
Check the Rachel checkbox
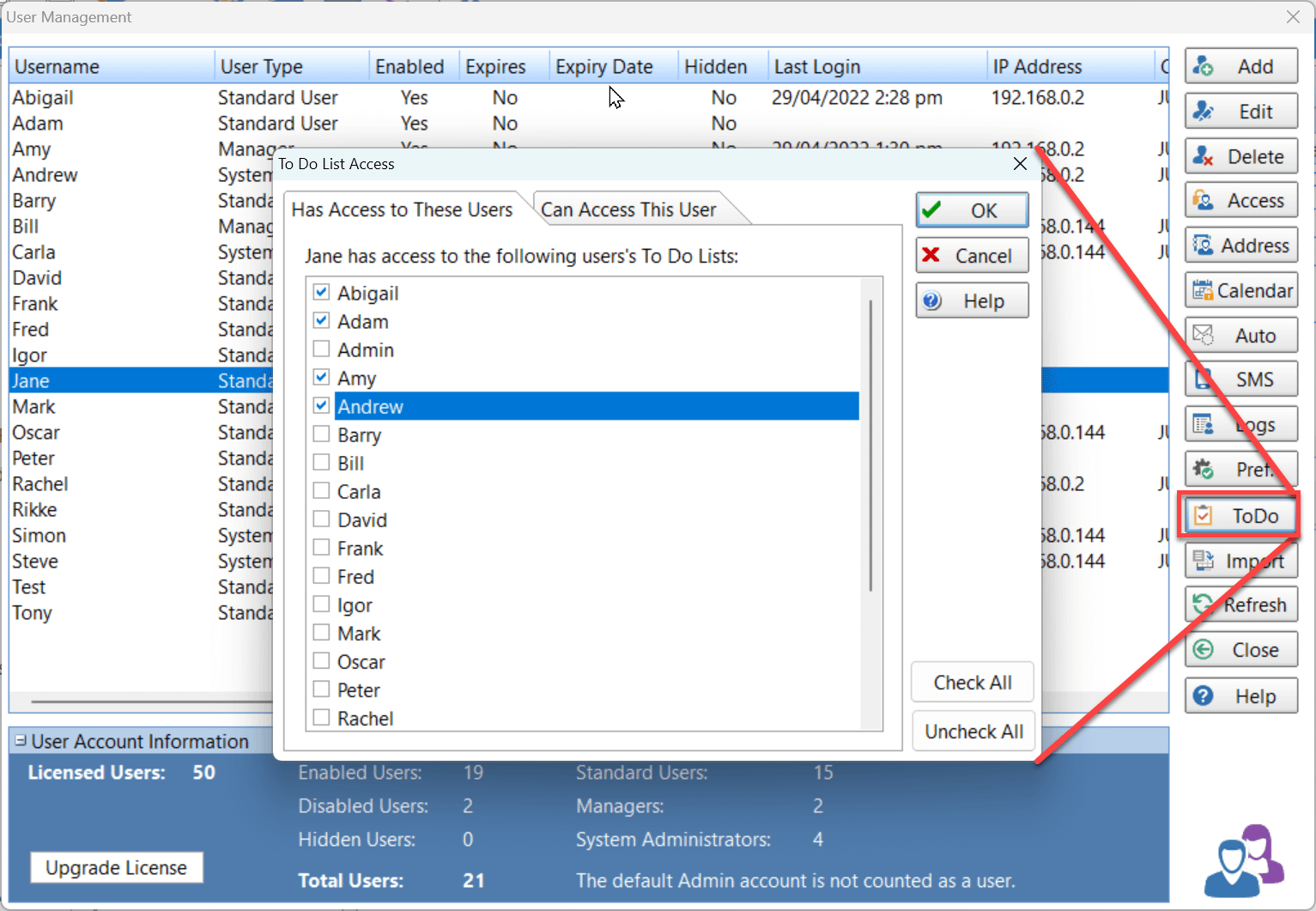(x=321, y=717)
